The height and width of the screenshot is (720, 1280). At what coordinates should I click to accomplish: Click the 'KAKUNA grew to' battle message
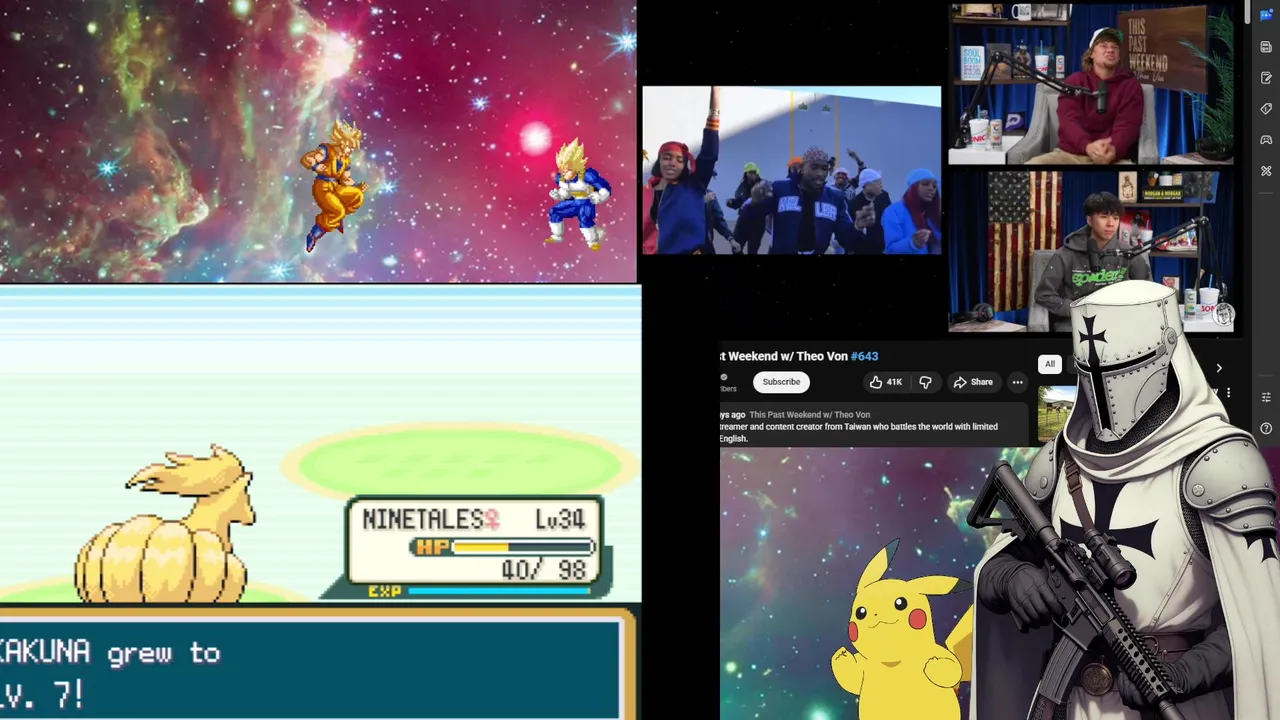click(x=110, y=653)
